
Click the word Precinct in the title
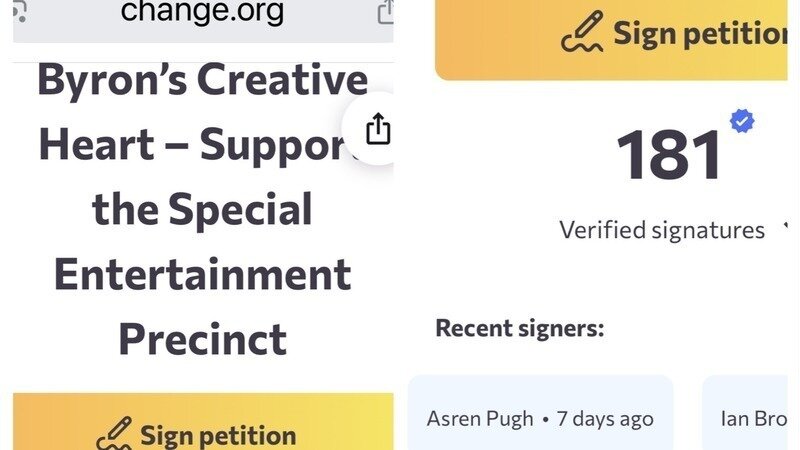[x=202, y=339]
